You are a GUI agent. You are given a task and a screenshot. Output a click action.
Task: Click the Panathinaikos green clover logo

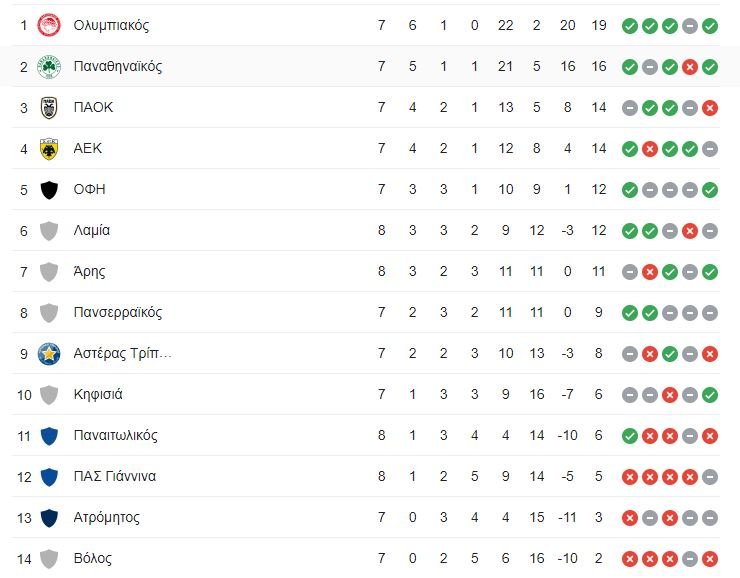click(49, 66)
